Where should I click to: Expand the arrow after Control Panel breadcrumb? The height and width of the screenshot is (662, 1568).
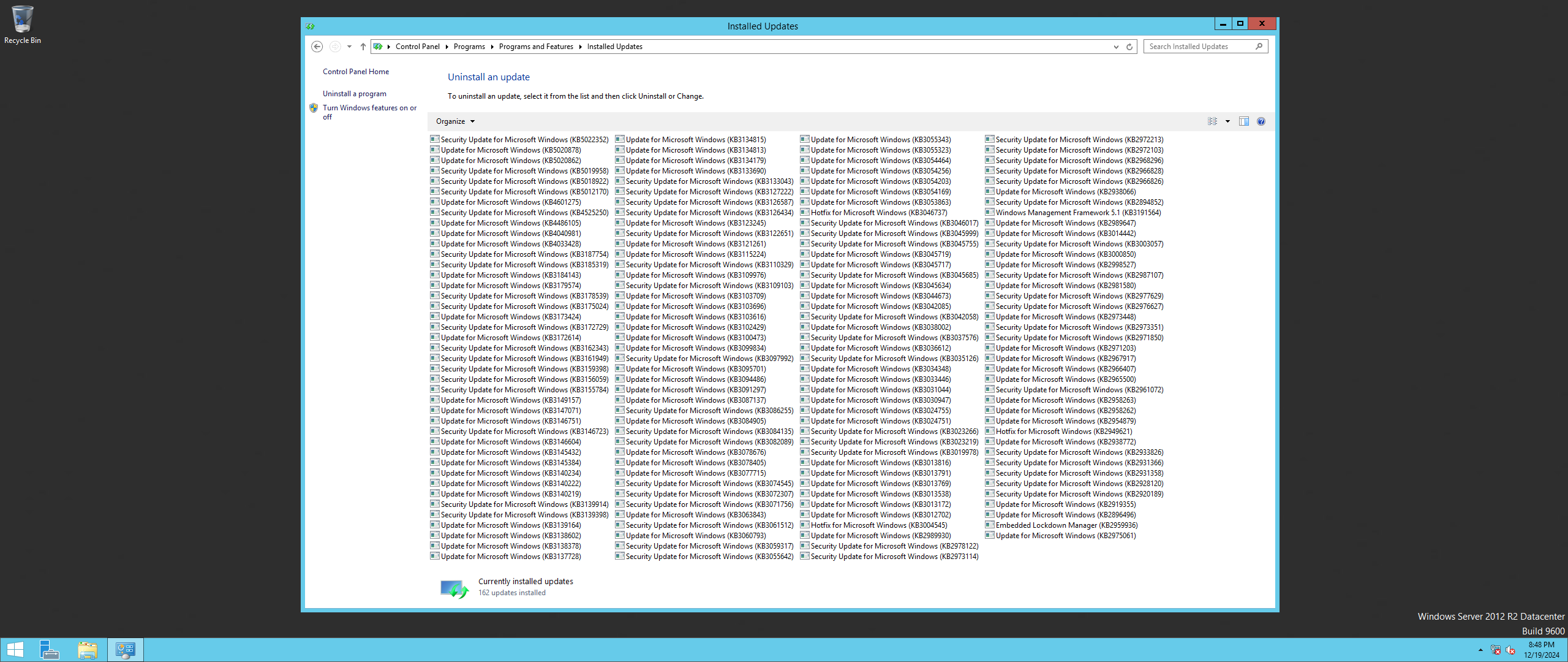[x=447, y=47]
